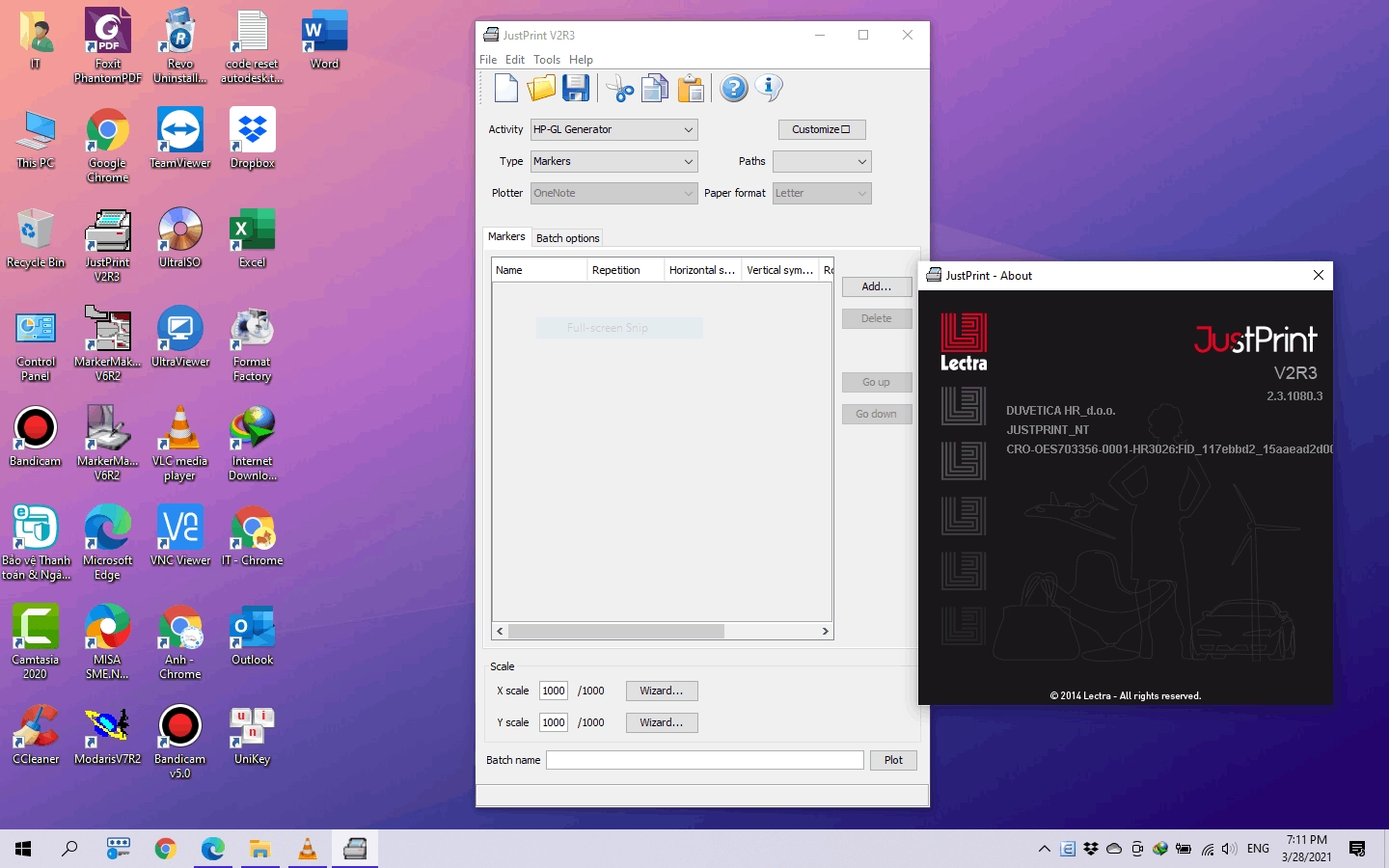Viewport: 1389px width, 868px height.
Task: Click the New document toolbar icon
Action: [506, 89]
